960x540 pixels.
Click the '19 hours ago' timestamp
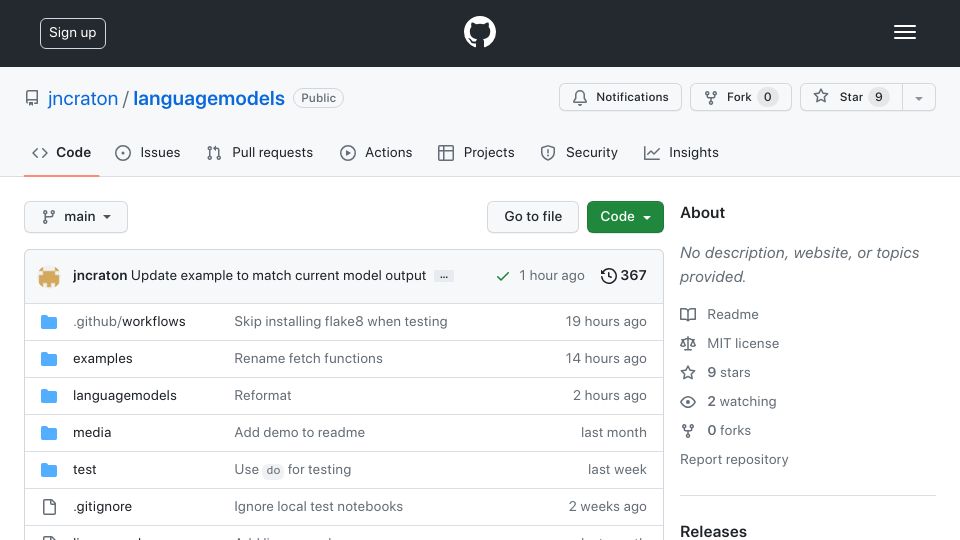[x=606, y=321]
